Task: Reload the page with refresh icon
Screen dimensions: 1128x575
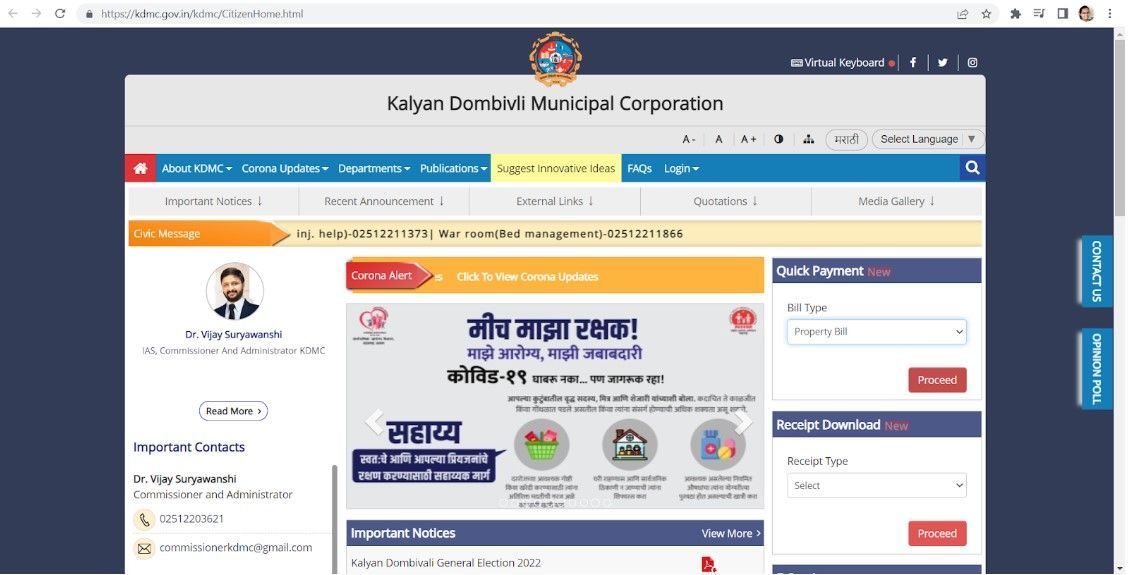Action: tap(60, 14)
